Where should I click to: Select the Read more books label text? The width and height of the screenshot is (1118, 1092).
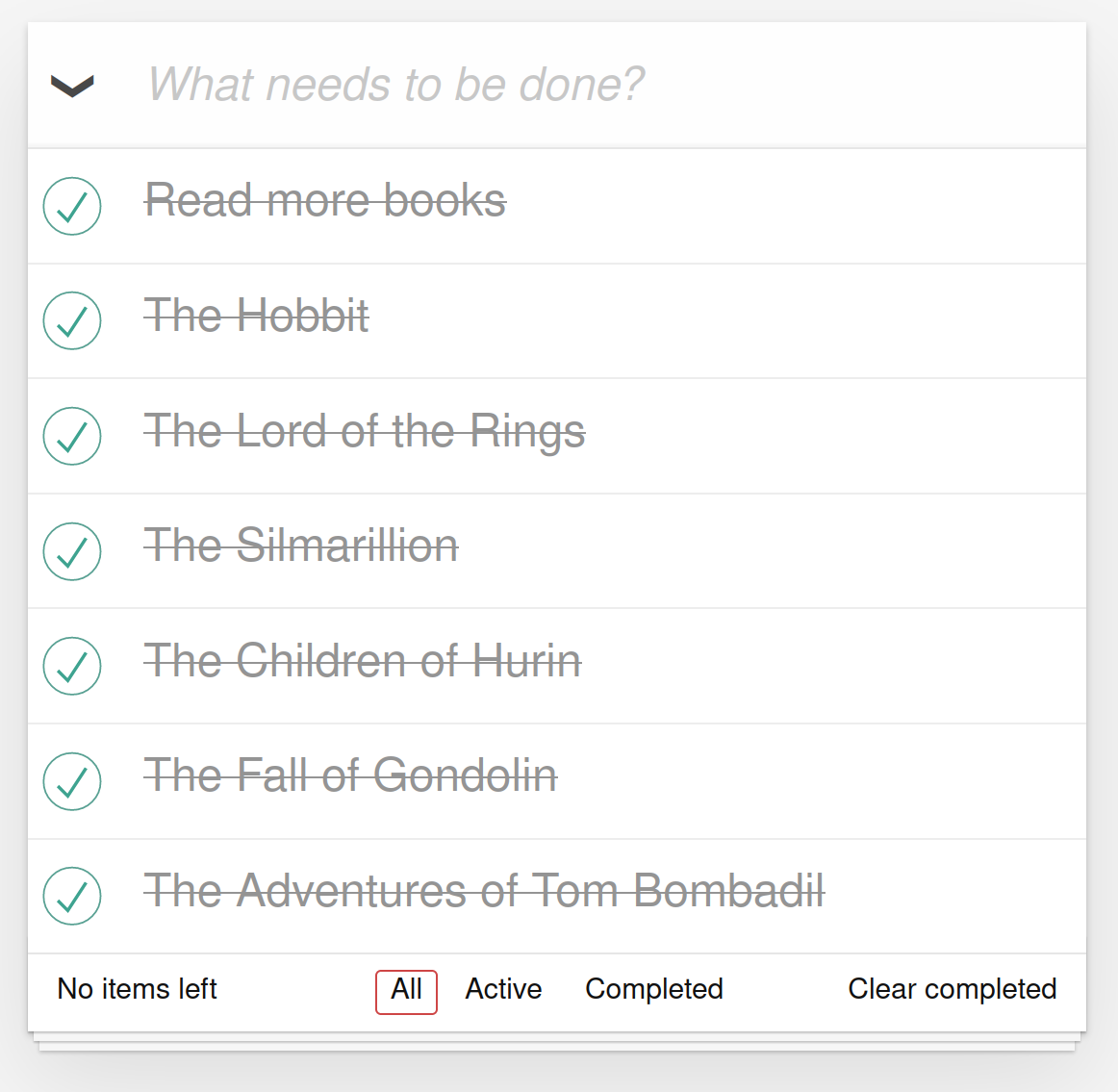(x=325, y=200)
